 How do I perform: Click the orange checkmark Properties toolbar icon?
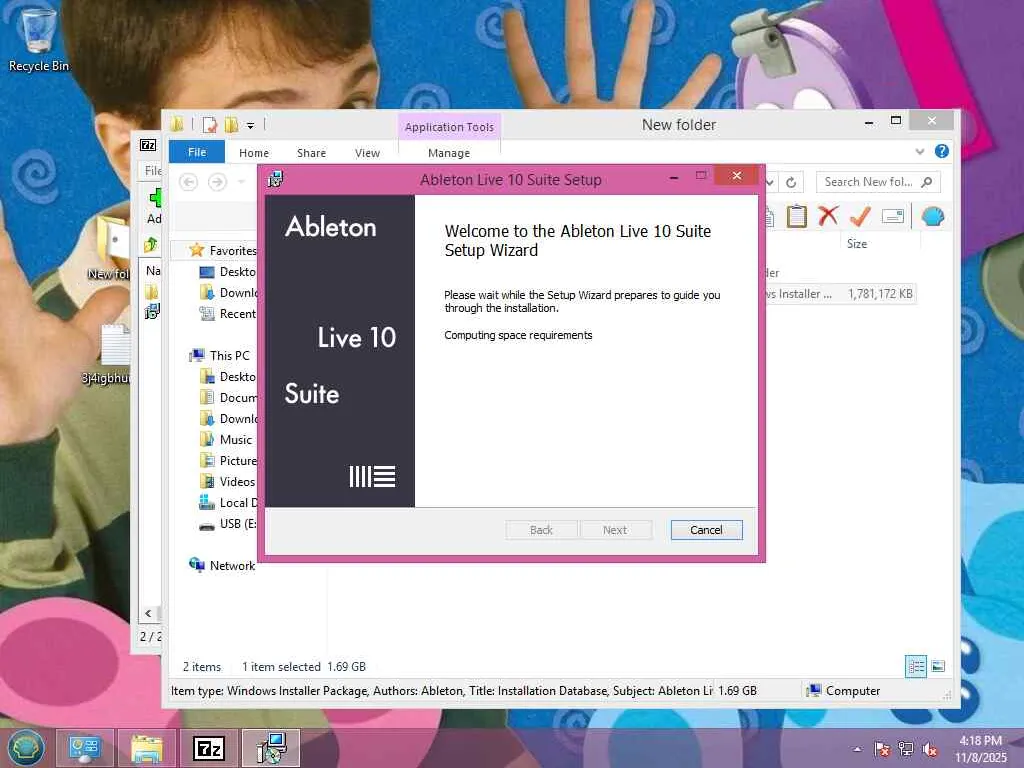(860, 216)
